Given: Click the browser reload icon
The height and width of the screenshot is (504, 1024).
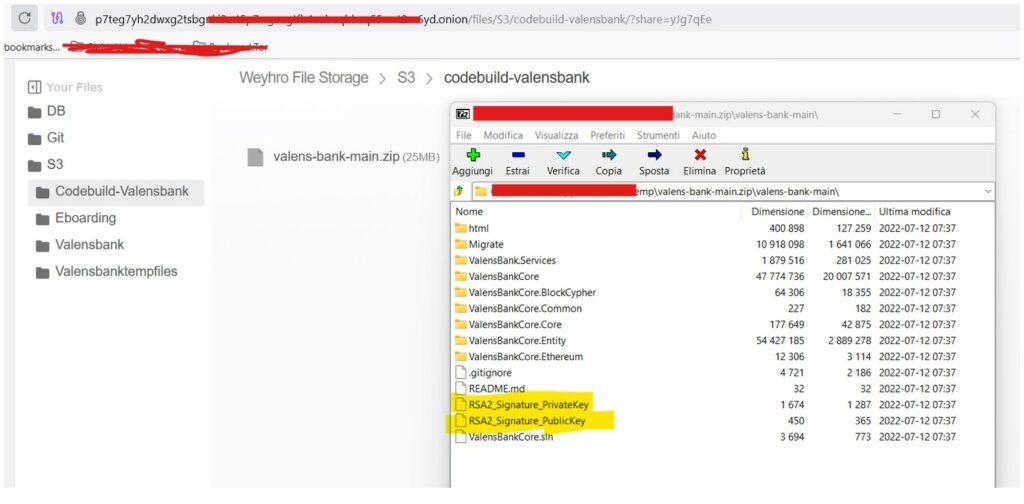Looking at the screenshot, I should (25, 18).
